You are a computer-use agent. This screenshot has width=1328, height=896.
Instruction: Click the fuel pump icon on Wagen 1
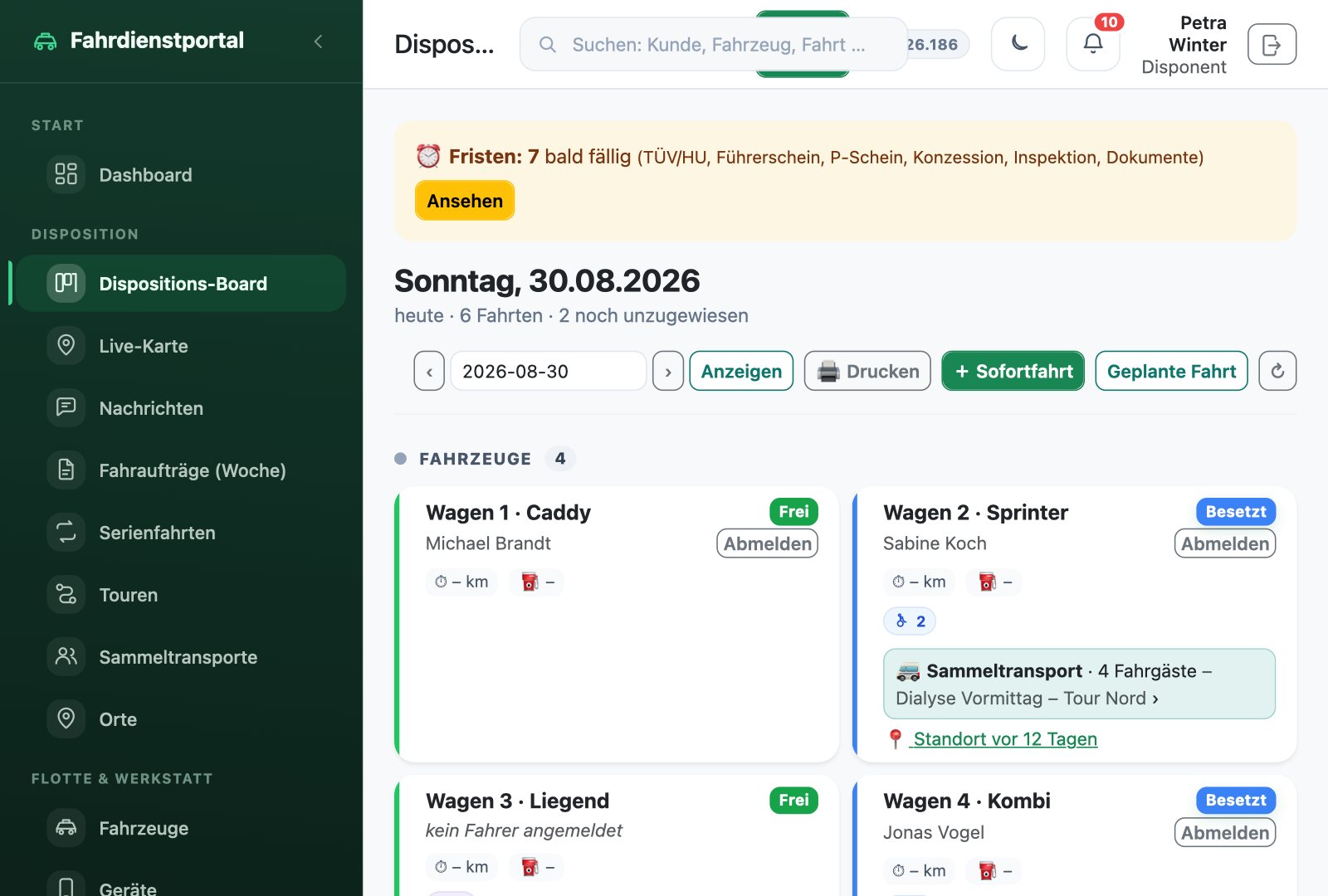tap(530, 582)
